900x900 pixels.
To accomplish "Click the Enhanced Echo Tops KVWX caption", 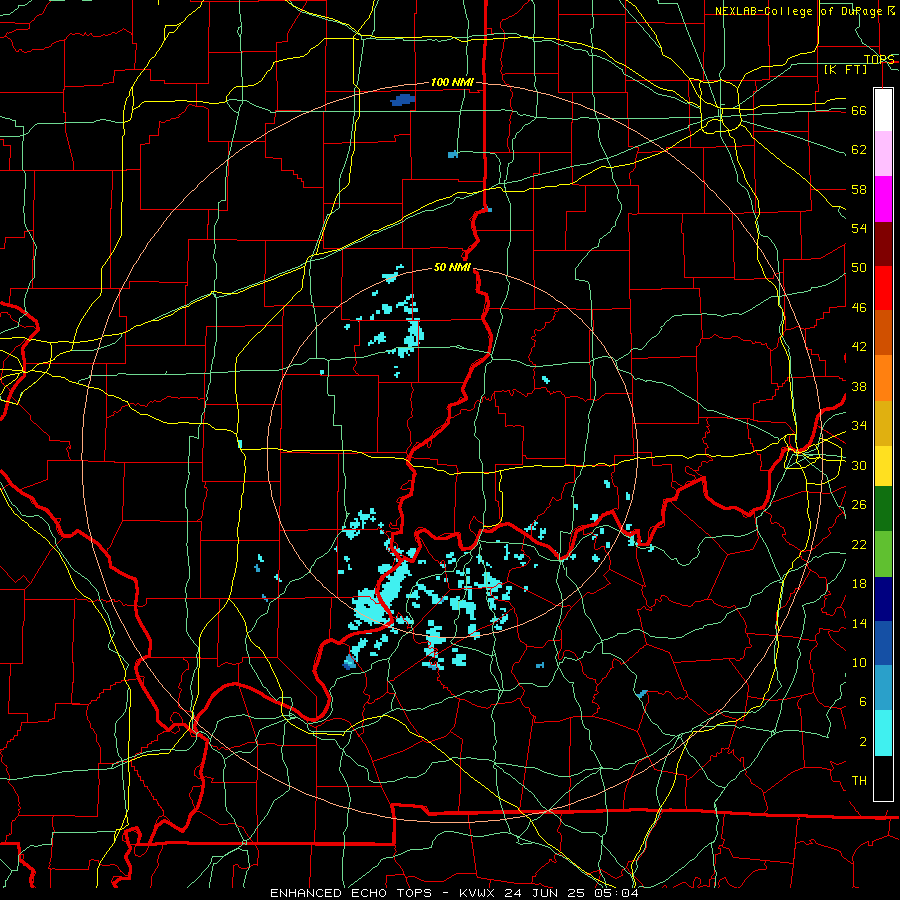I will (x=454, y=893).
